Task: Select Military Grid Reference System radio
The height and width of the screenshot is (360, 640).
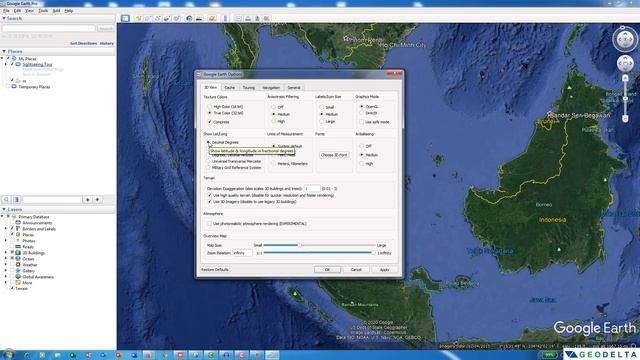Action: coord(209,167)
